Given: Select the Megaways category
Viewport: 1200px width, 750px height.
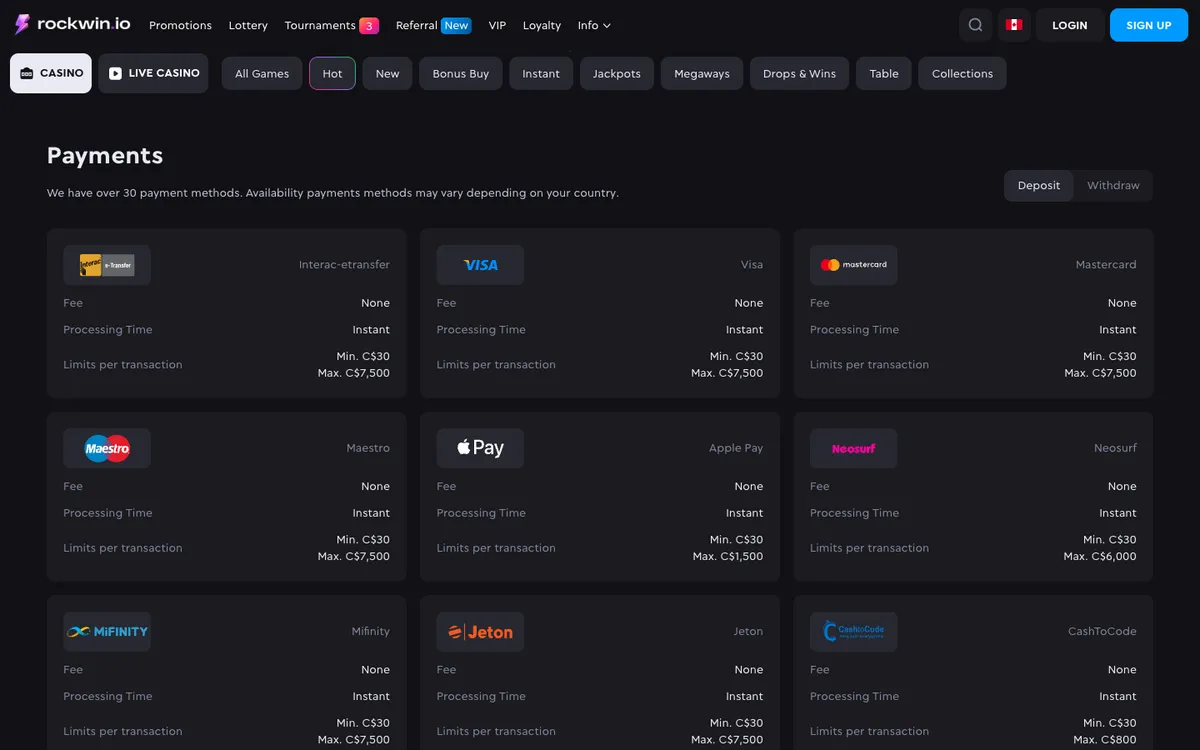Looking at the screenshot, I should (x=702, y=74).
